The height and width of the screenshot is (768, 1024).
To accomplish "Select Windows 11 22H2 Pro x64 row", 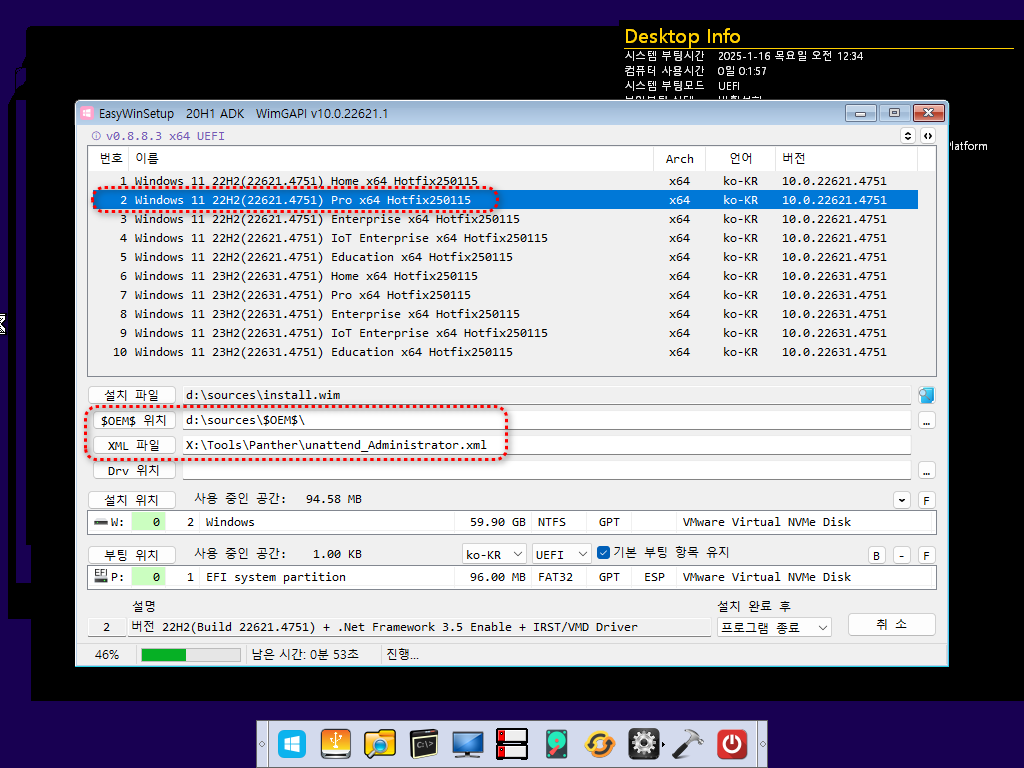I will pyautogui.click(x=503, y=200).
